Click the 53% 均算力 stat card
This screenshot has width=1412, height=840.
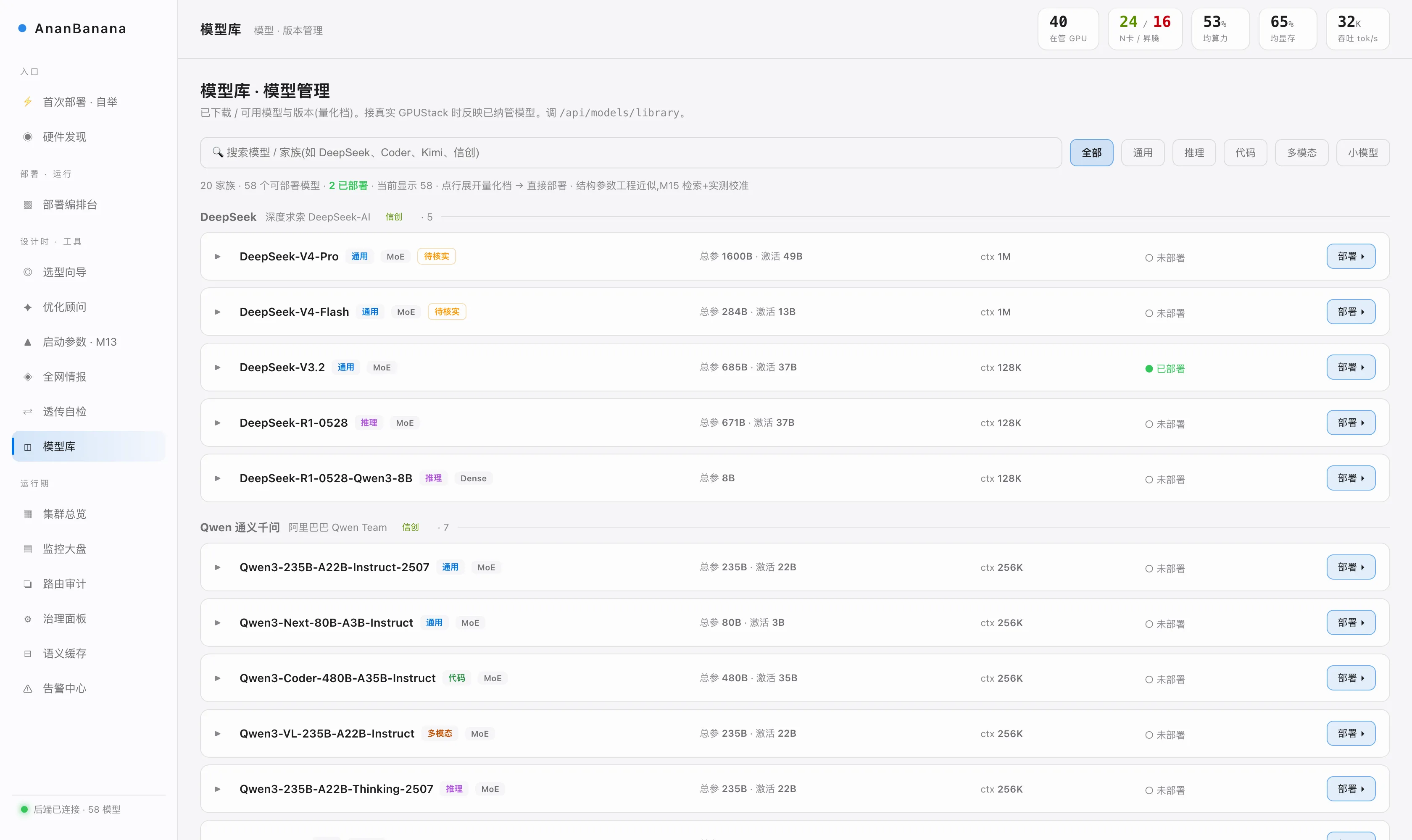[1220, 29]
